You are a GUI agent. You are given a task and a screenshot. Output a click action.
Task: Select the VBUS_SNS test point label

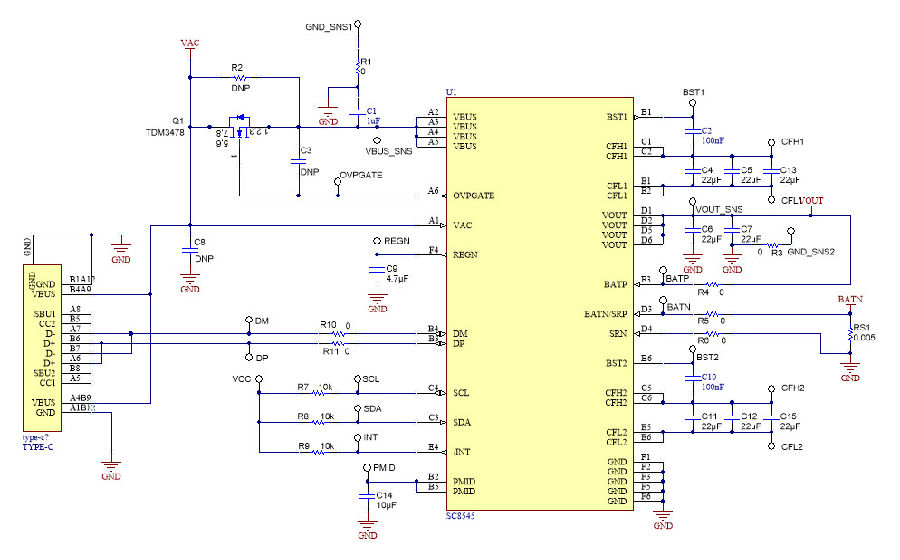389,151
